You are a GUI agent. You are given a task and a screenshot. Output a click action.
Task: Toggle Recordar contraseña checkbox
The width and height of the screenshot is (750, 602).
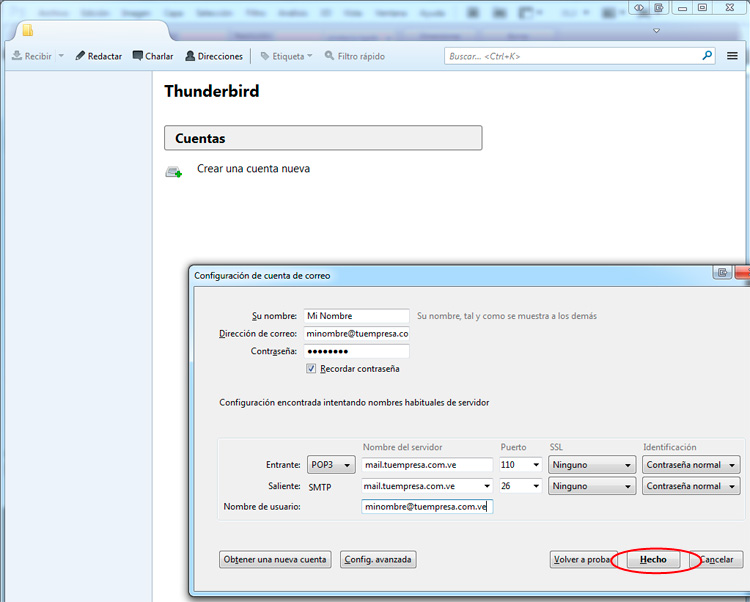(x=312, y=369)
